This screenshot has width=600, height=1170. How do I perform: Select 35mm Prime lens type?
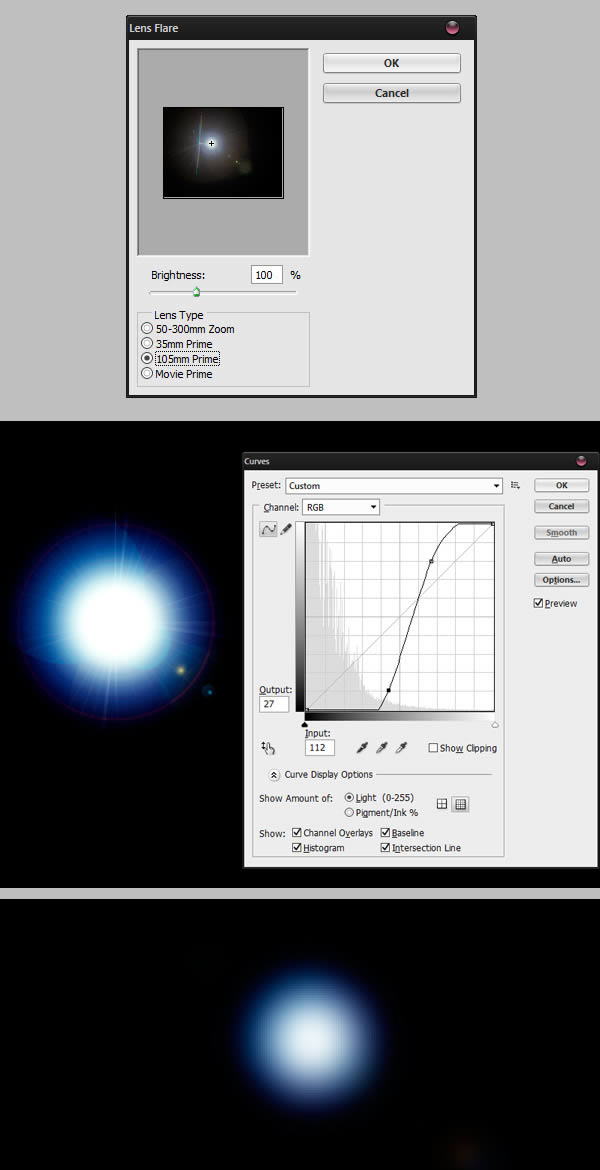(x=147, y=344)
